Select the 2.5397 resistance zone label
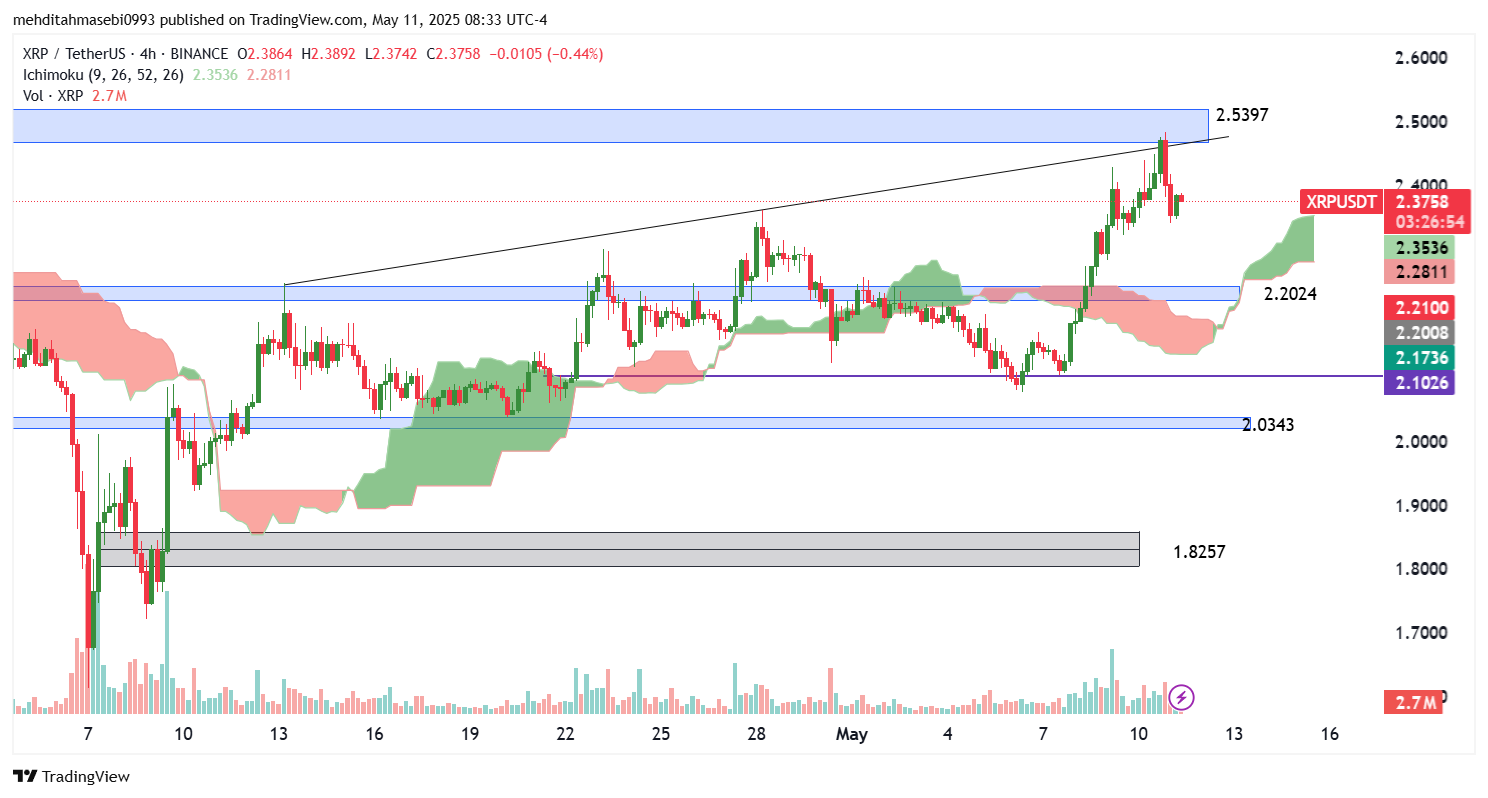This screenshot has height=798, width=1488. pyautogui.click(x=1242, y=115)
